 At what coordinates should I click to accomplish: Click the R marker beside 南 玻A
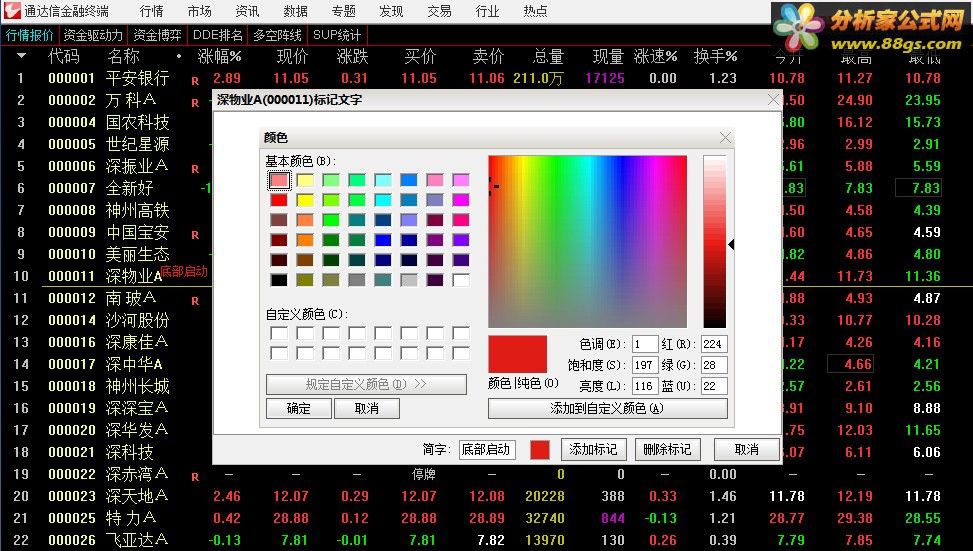(x=195, y=301)
